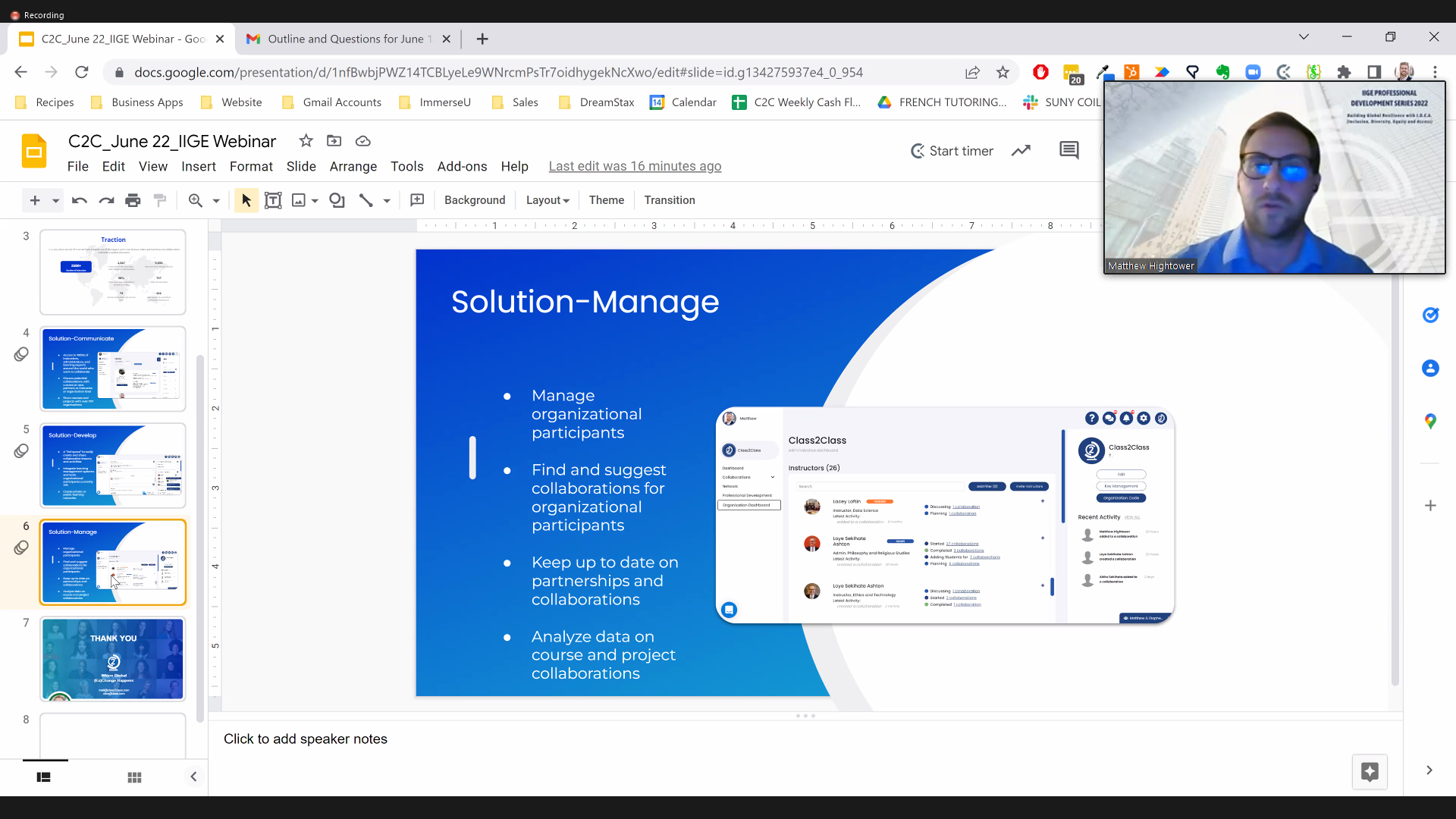
Task: Switch to grid view
Action: click(134, 777)
